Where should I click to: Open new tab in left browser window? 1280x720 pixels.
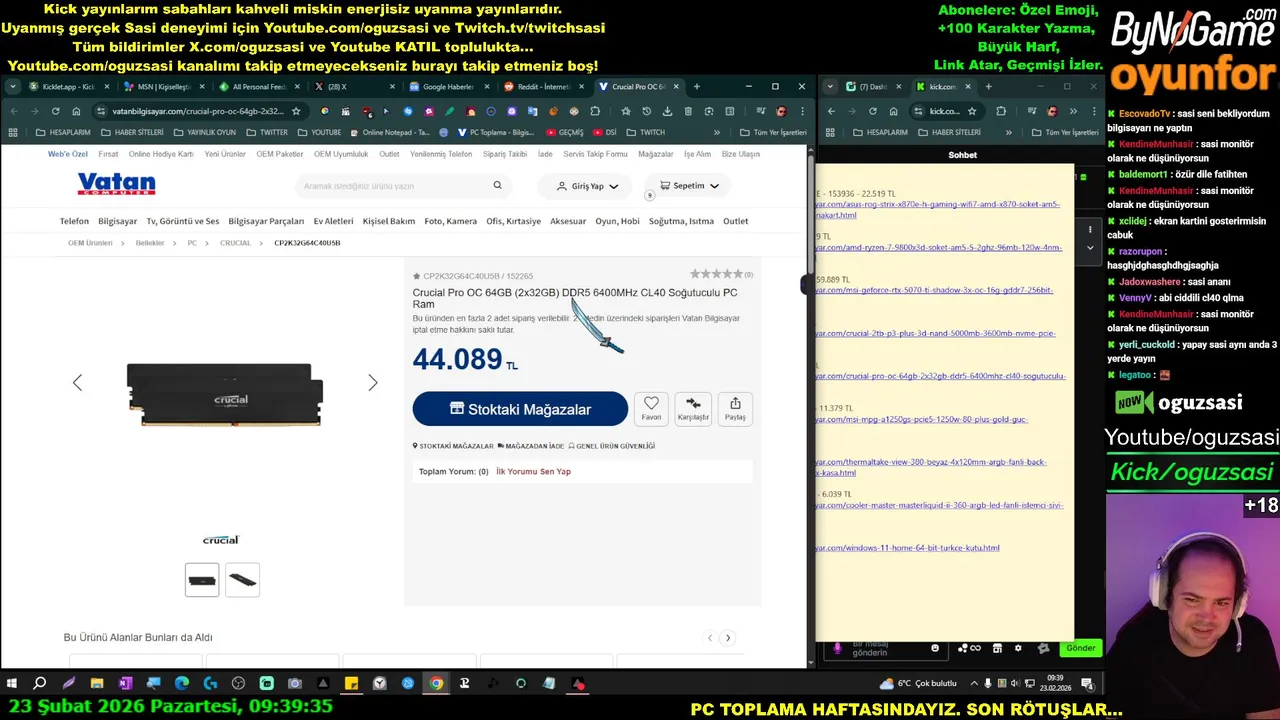(697, 86)
